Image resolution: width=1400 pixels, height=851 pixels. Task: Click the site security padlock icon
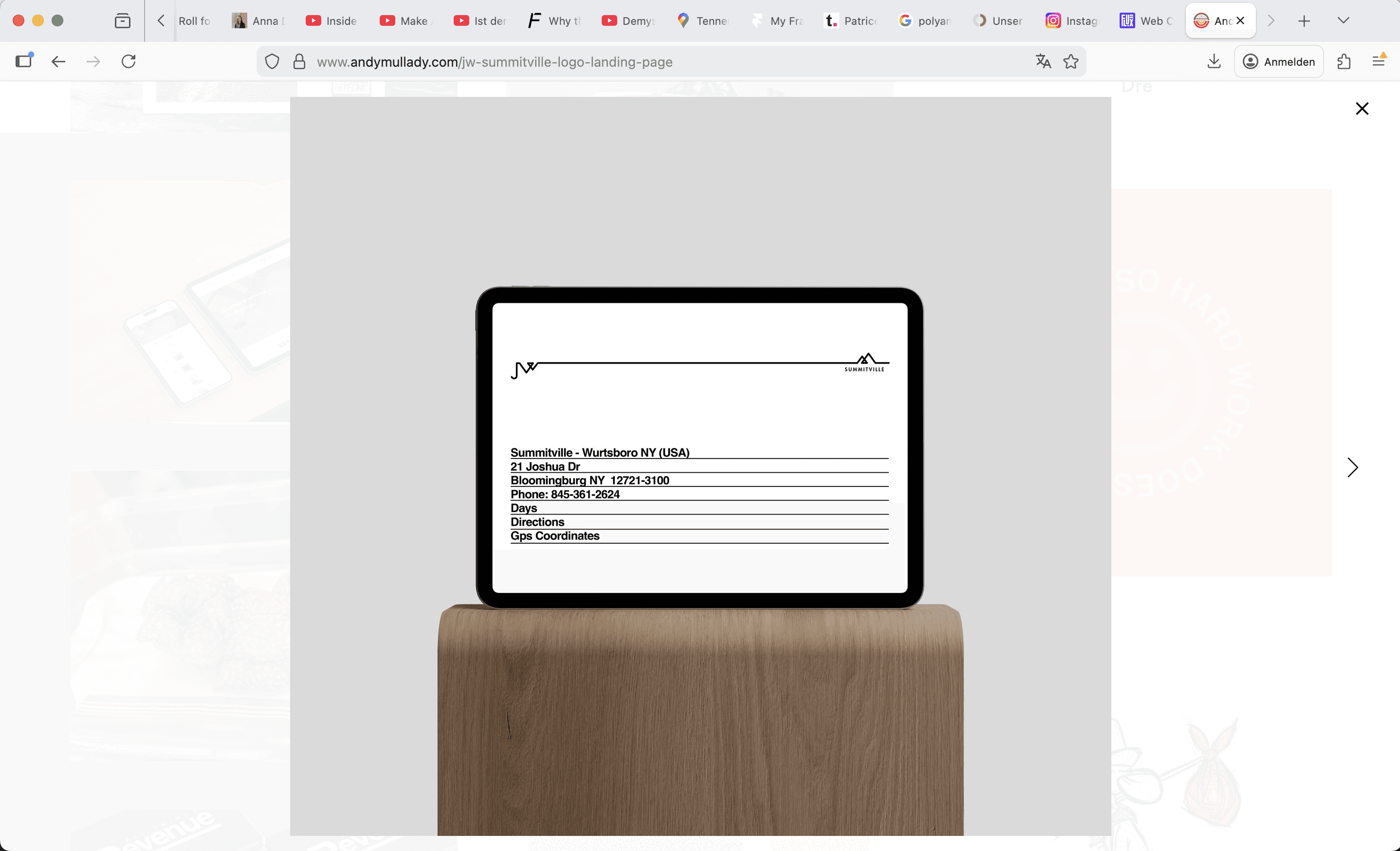(299, 61)
